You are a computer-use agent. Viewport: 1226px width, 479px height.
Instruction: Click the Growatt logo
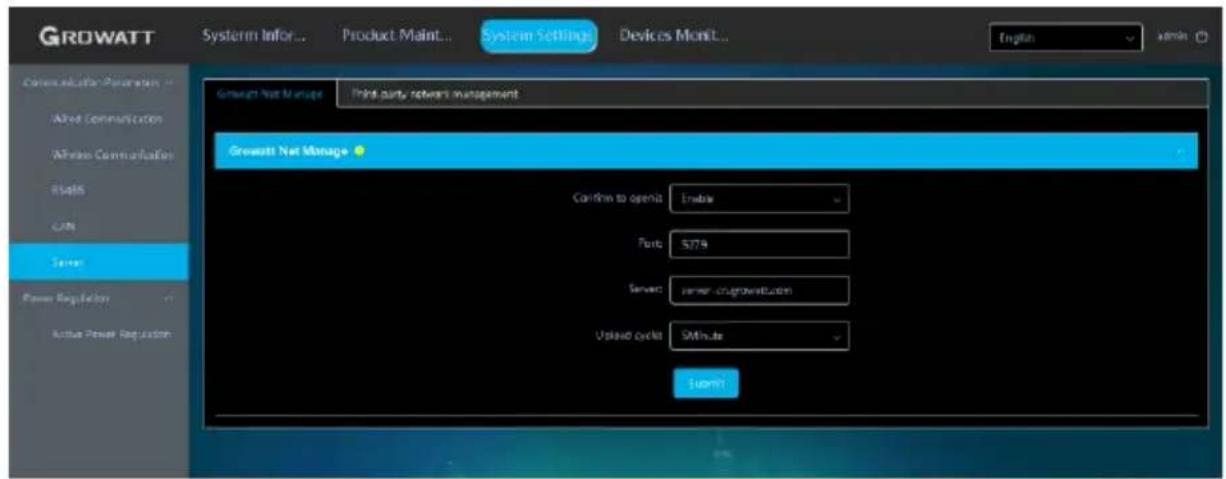pos(98,37)
